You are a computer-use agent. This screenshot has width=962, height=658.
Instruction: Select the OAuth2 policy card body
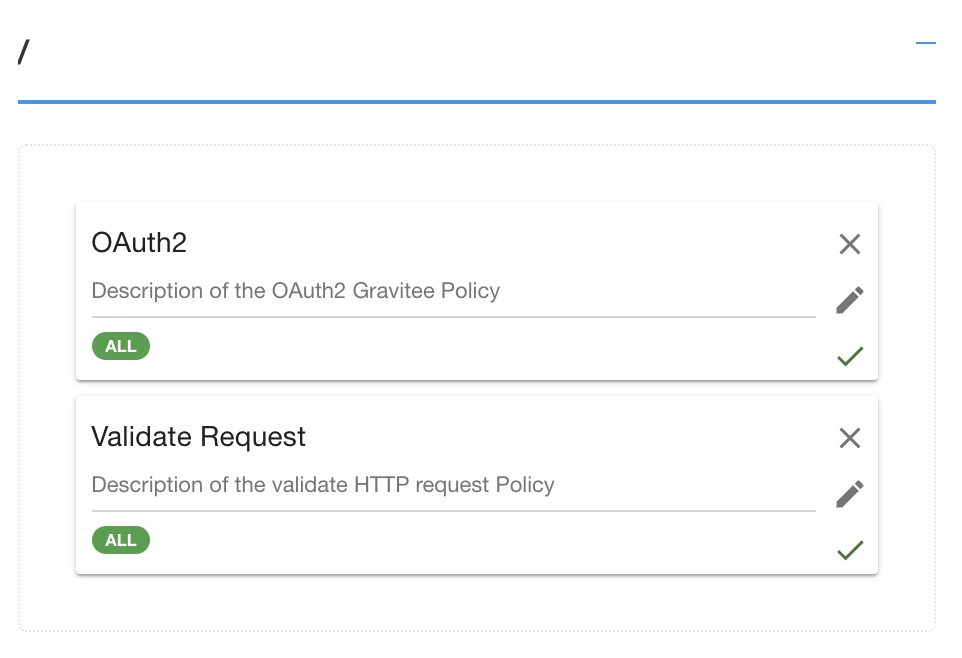click(477, 291)
